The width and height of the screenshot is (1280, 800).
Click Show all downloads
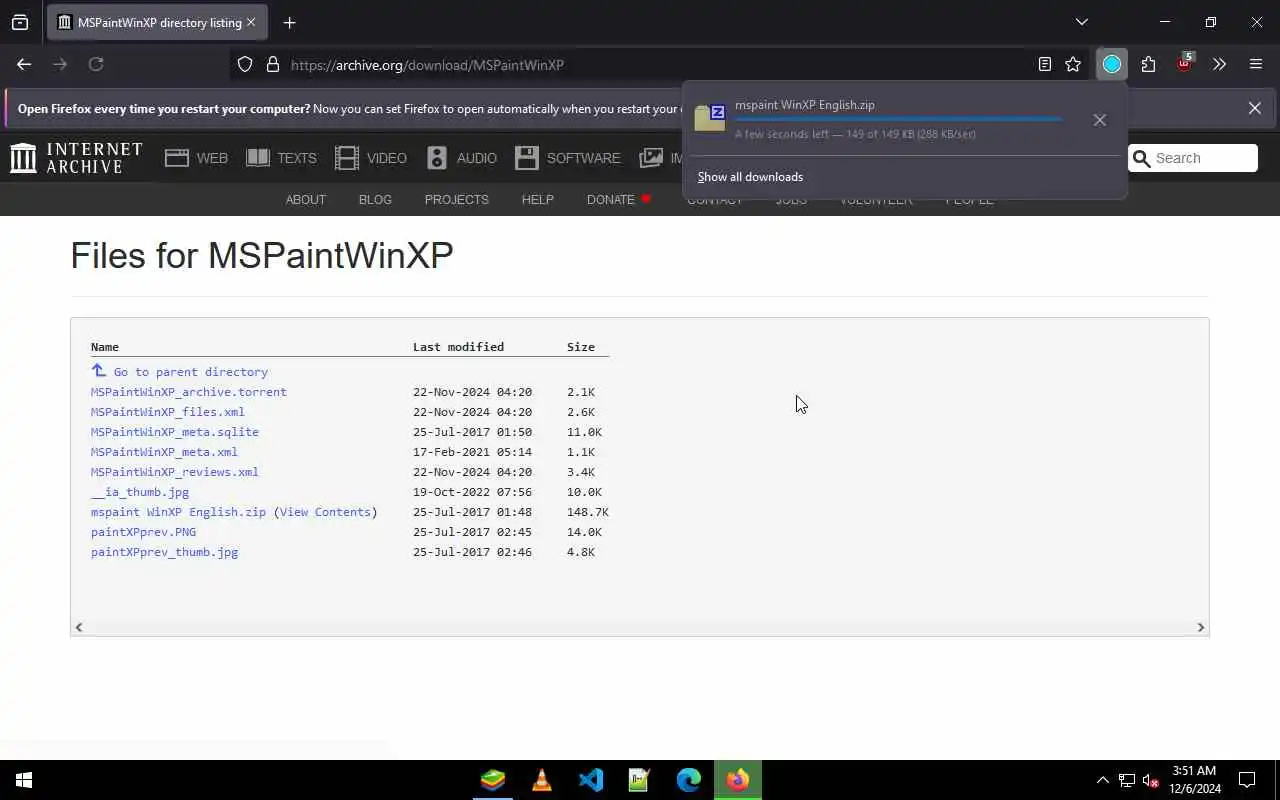(x=750, y=177)
